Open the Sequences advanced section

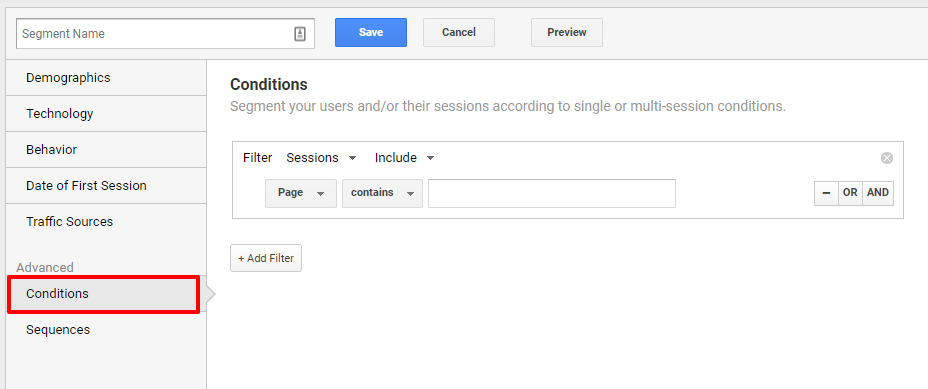point(106,330)
